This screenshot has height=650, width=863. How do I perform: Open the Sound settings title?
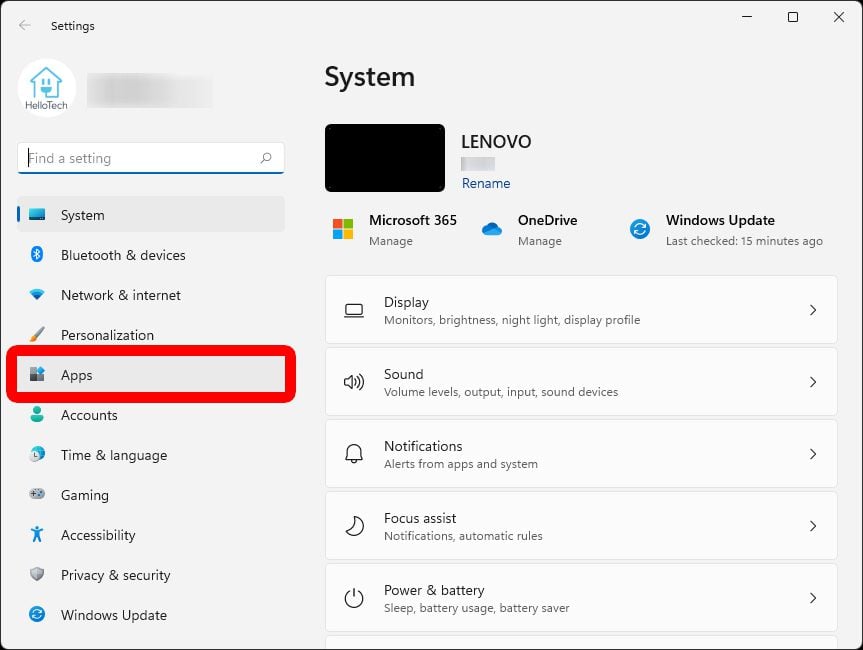403,374
